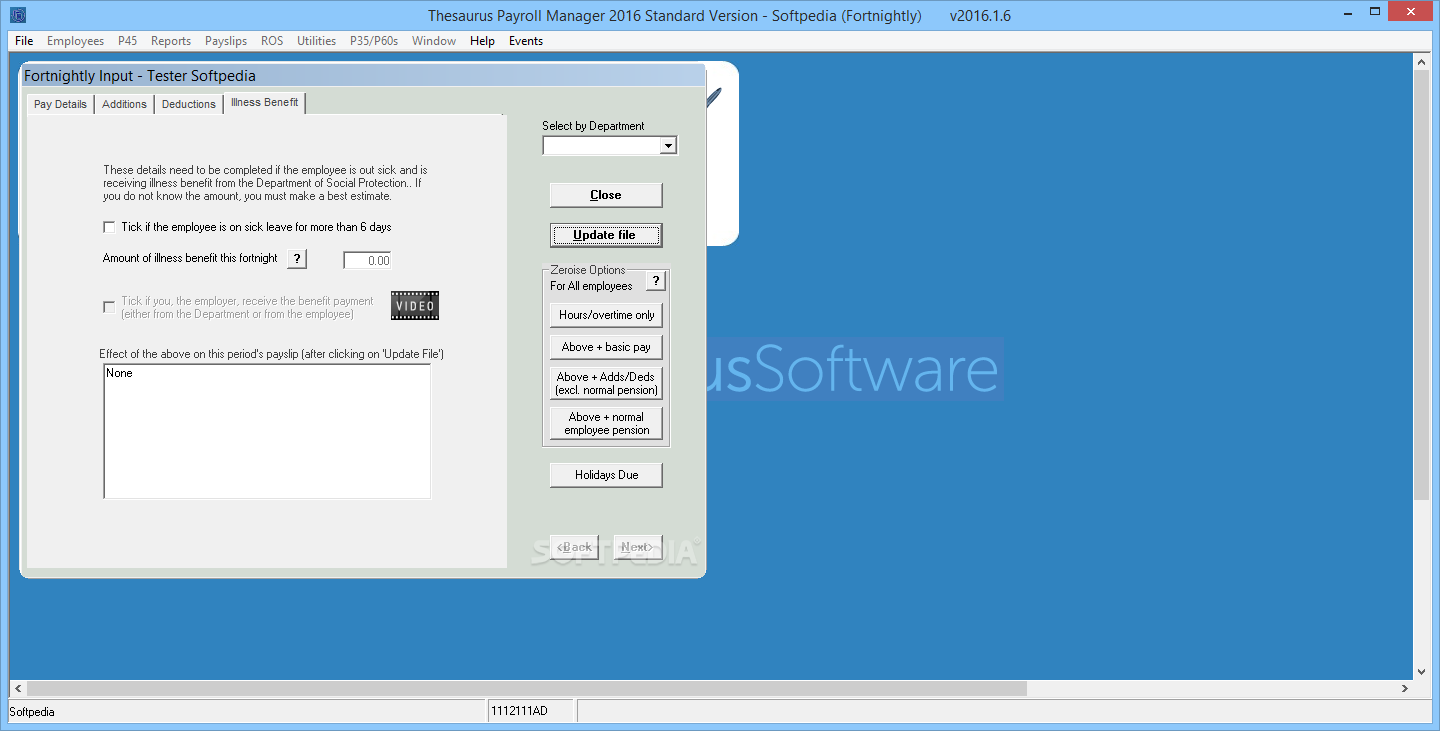Go to previous employee with Back

(575, 547)
